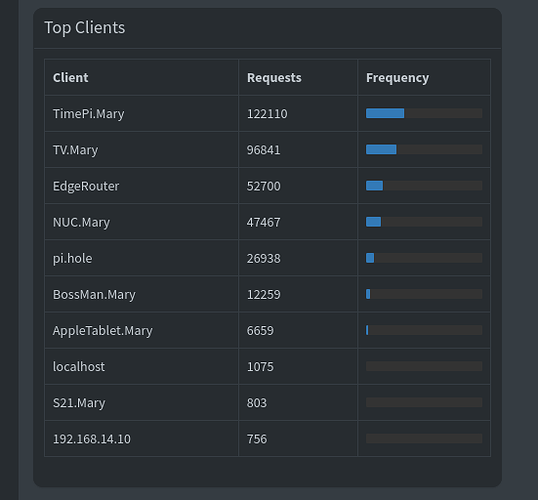Click the Requests column header
The width and height of the screenshot is (538, 500).
point(274,78)
